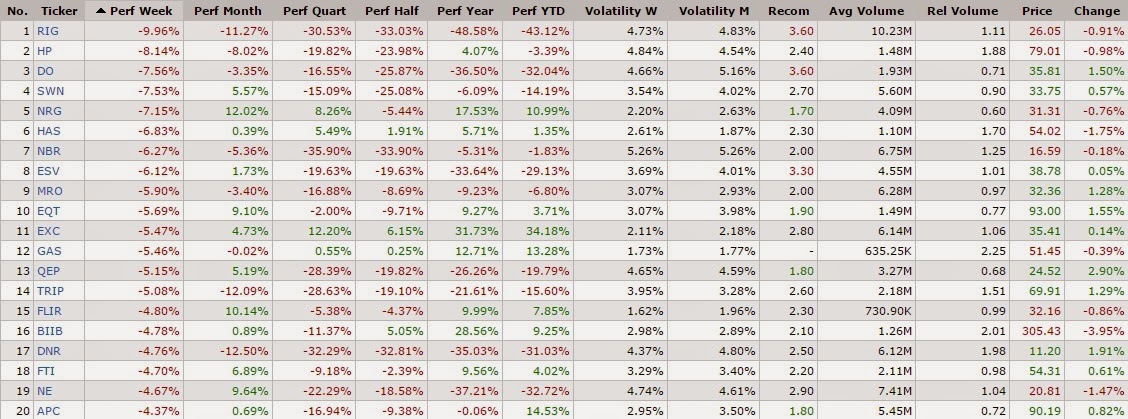Open the RIG ticker link
The height and width of the screenshot is (419, 1128).
(47, 31)
